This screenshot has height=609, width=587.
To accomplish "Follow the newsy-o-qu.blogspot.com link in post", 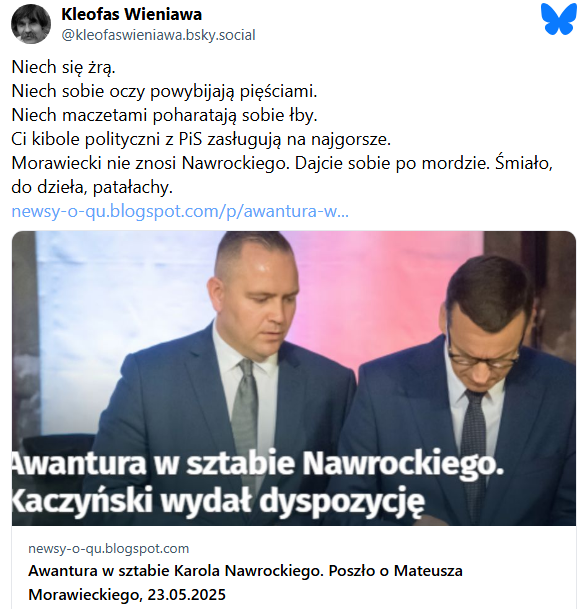I will 180,211.
